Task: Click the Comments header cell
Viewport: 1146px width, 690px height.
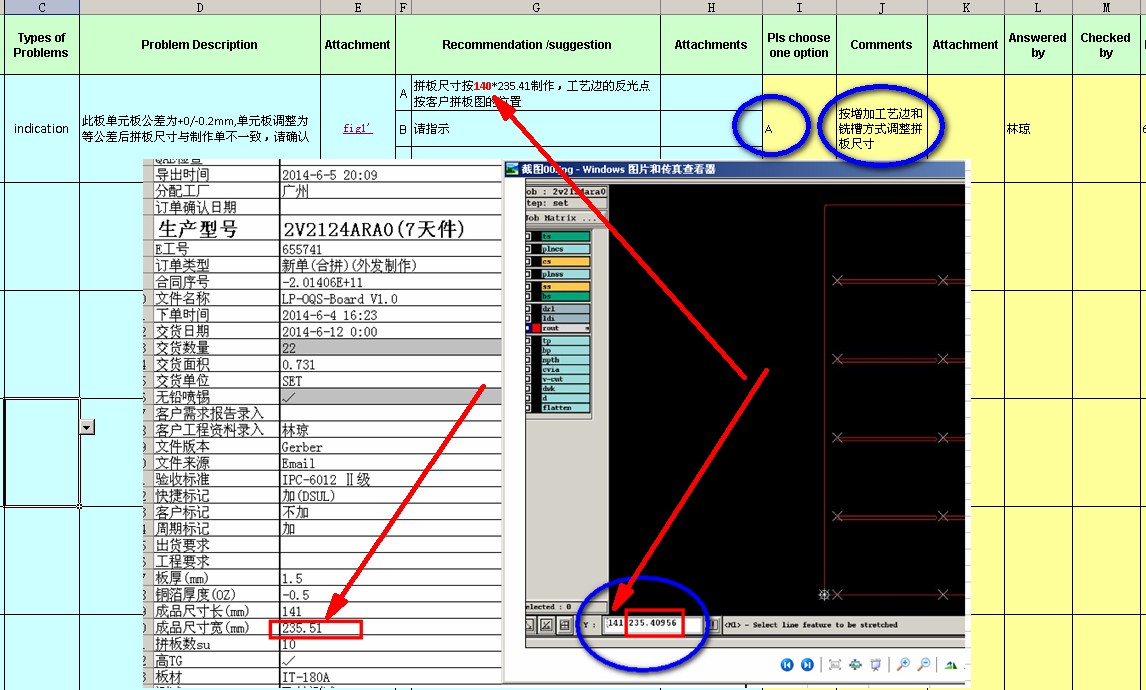Action: pos(881,45)
